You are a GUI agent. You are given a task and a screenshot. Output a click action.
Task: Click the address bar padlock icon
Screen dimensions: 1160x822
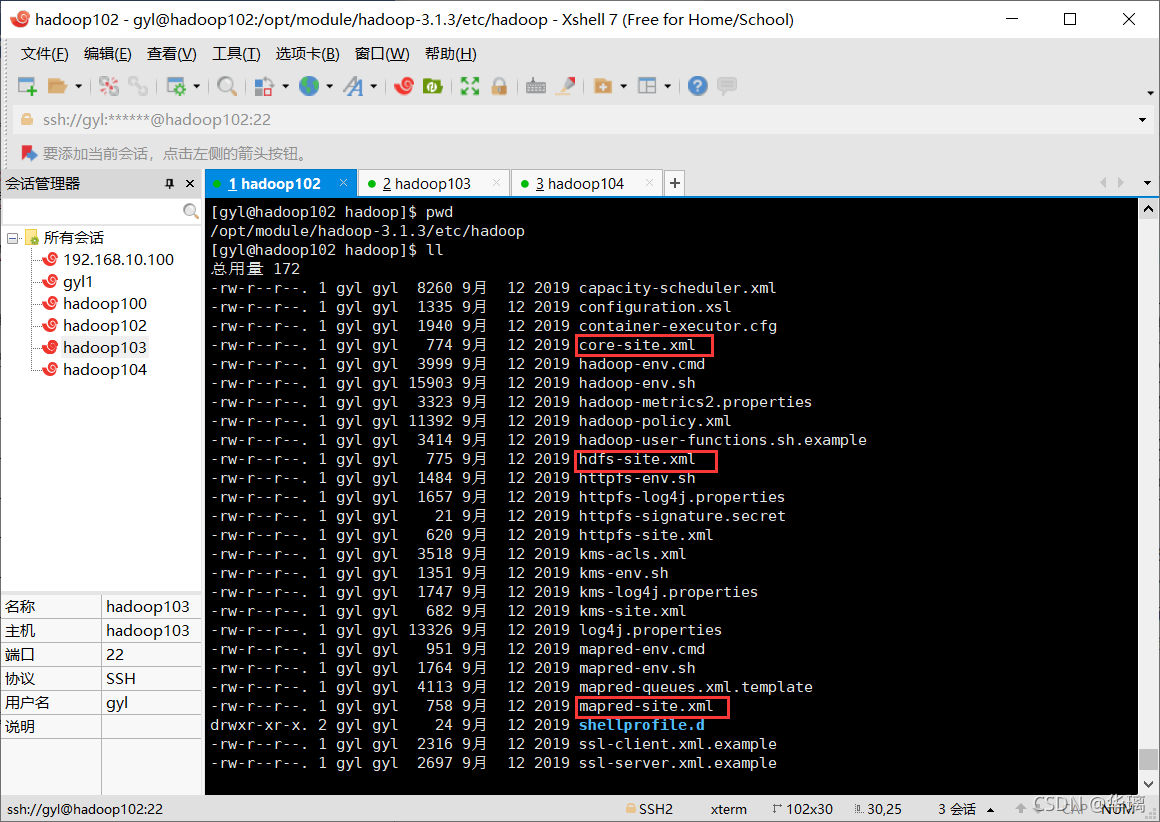click(27, 119)
